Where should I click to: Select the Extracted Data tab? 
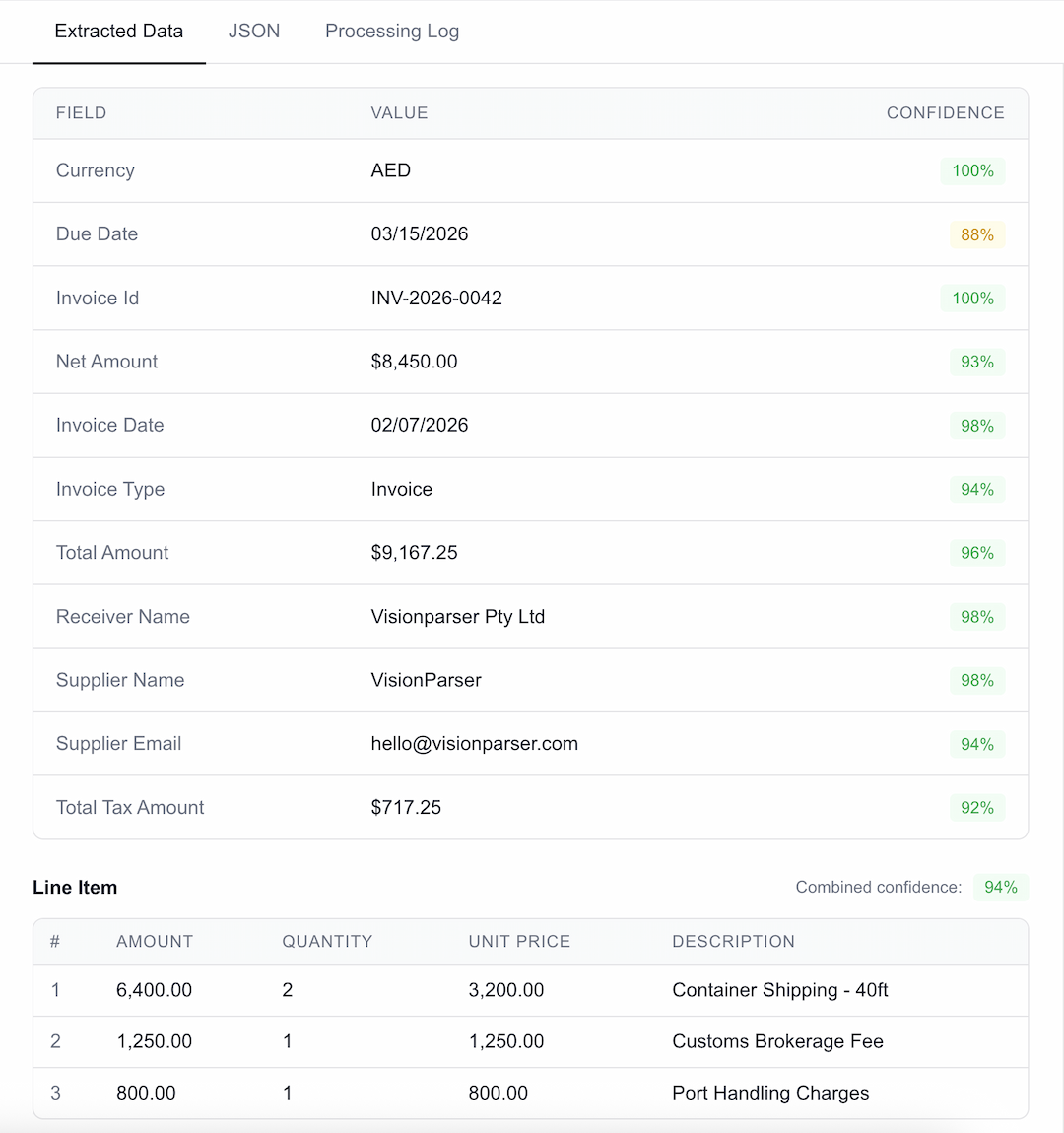(x=119, y=32)
